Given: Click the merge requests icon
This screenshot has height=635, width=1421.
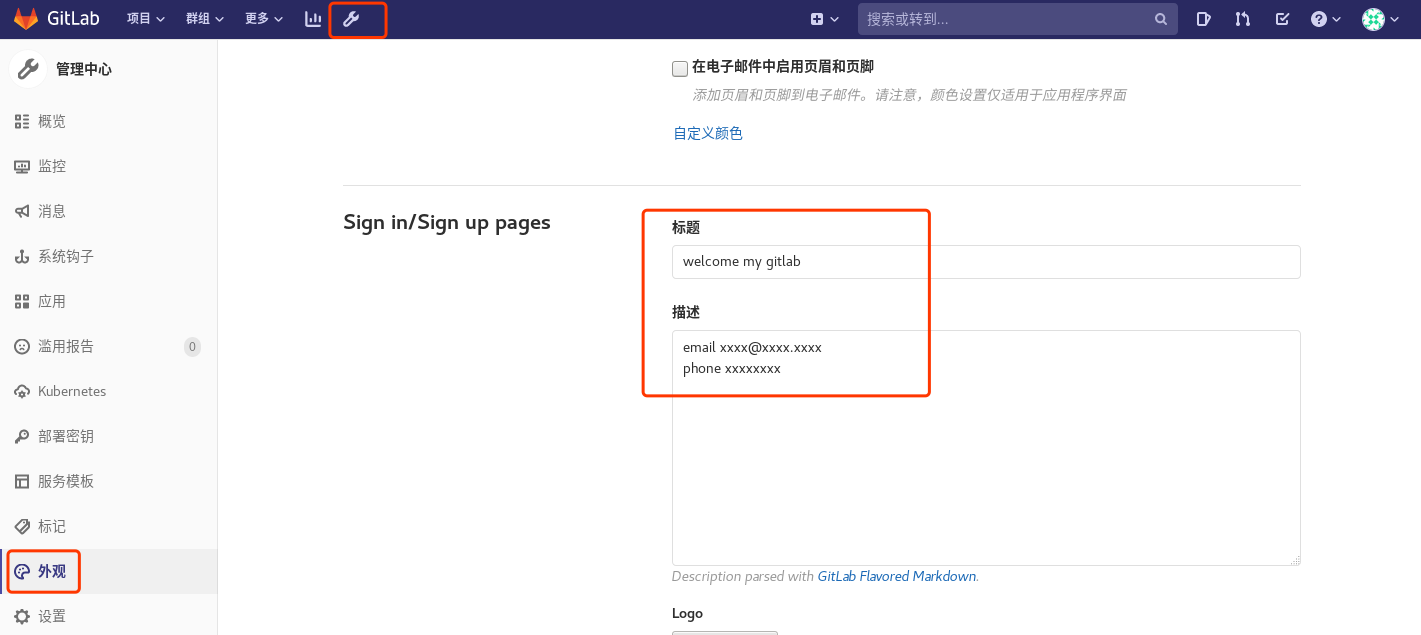Looking at the screenshot, I should click(x=1242, y=18).
